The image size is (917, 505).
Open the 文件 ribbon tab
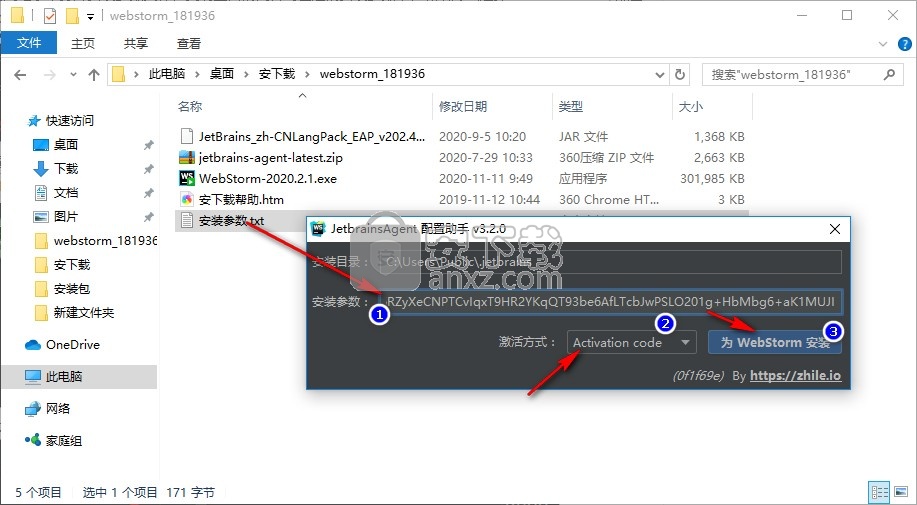pyautogui.click(x=29, y=43)
